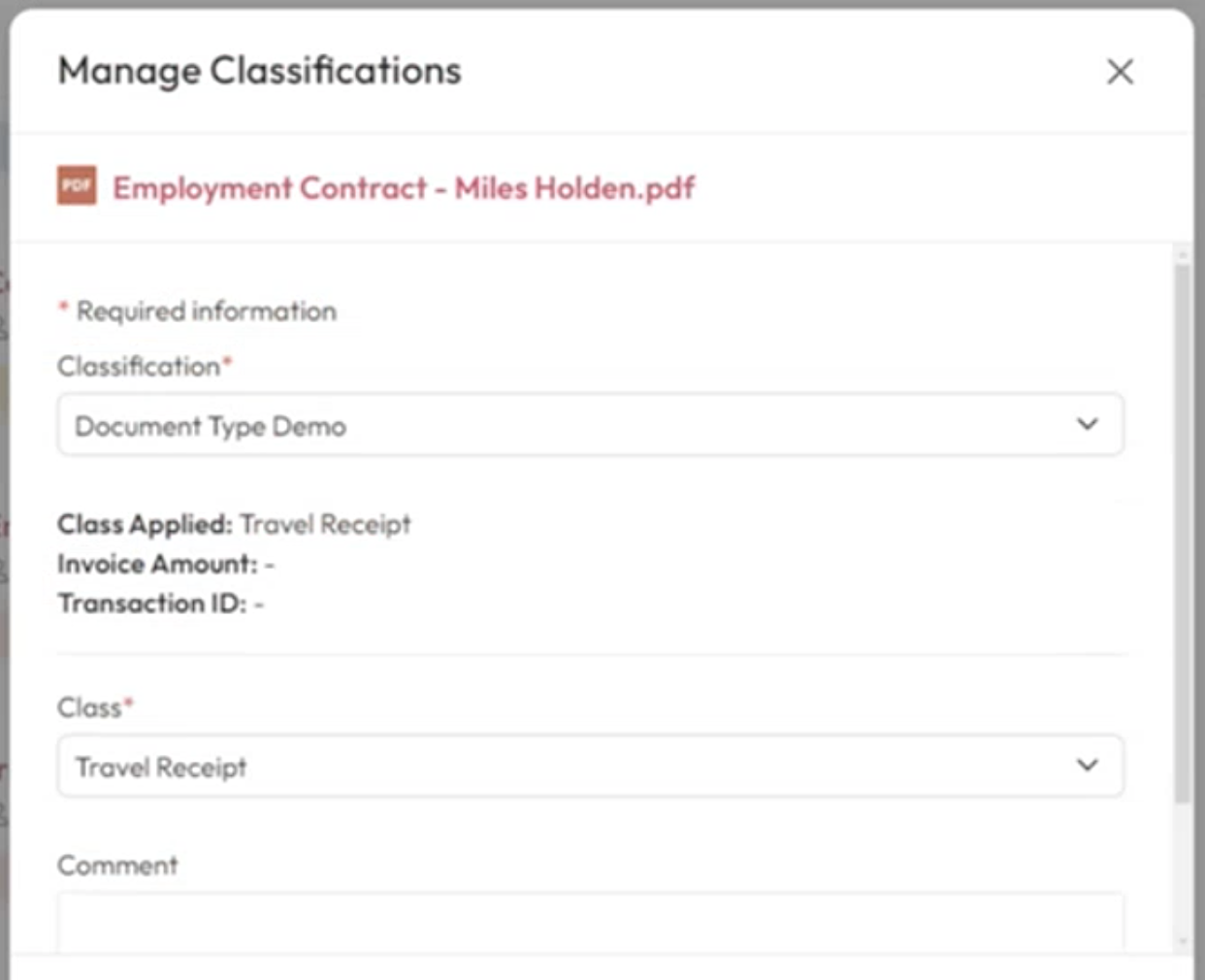Viewport: 1205px width, 980px height.
Task: Click the Classification field label
Action: [x=139, y=367]
